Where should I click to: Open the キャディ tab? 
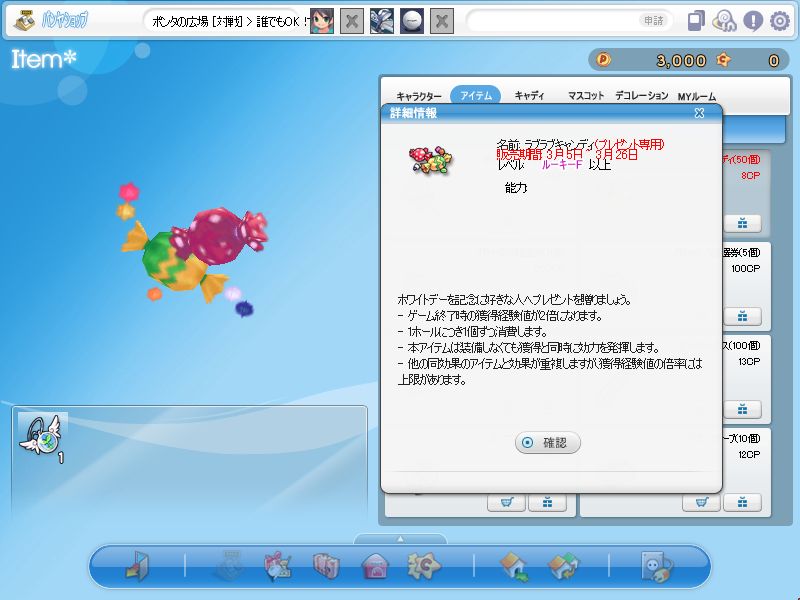point(530,95)
